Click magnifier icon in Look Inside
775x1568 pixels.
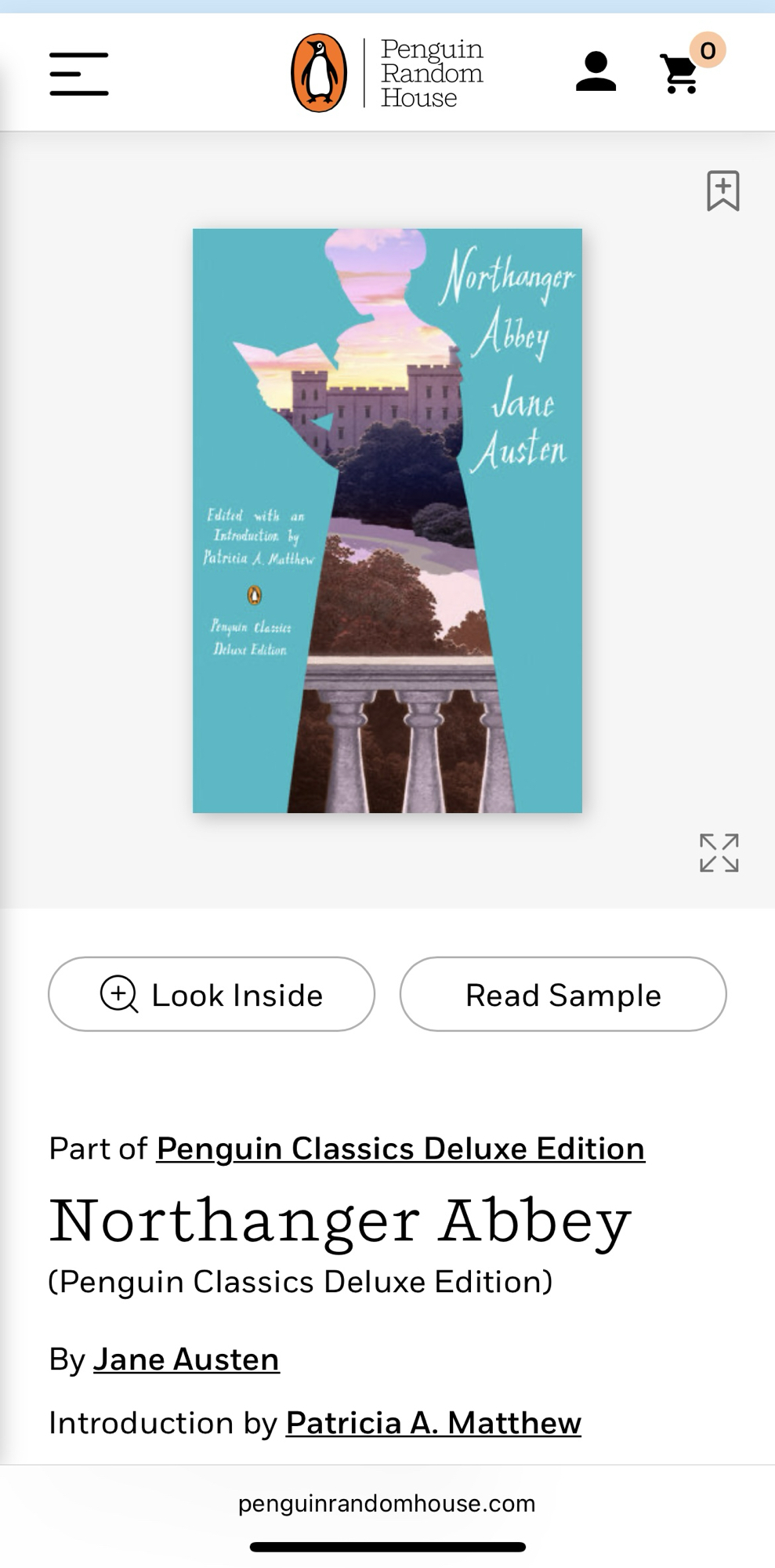pyautogui.click(x=119, y=994)
